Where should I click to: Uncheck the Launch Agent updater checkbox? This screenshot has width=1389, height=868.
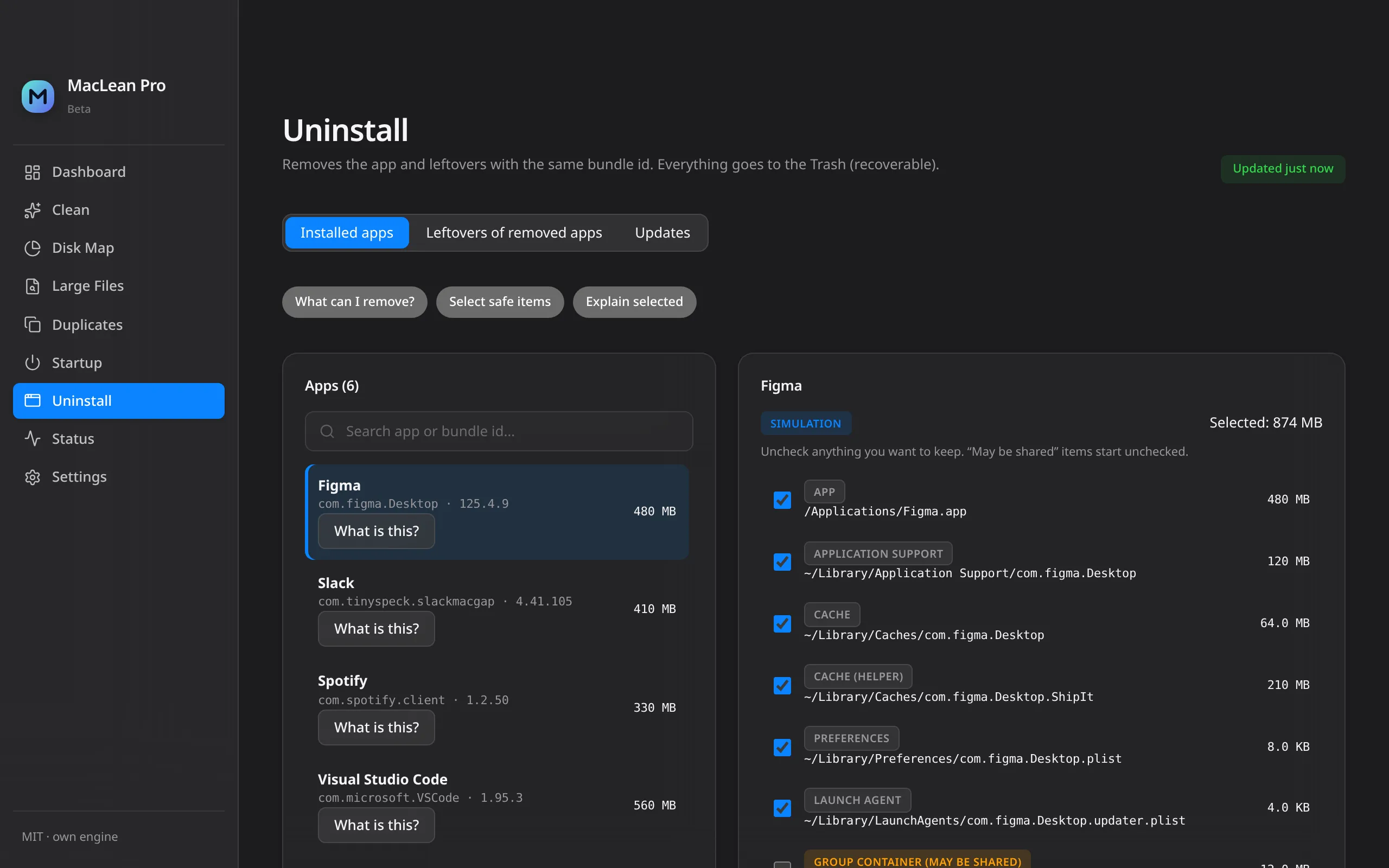782,808
